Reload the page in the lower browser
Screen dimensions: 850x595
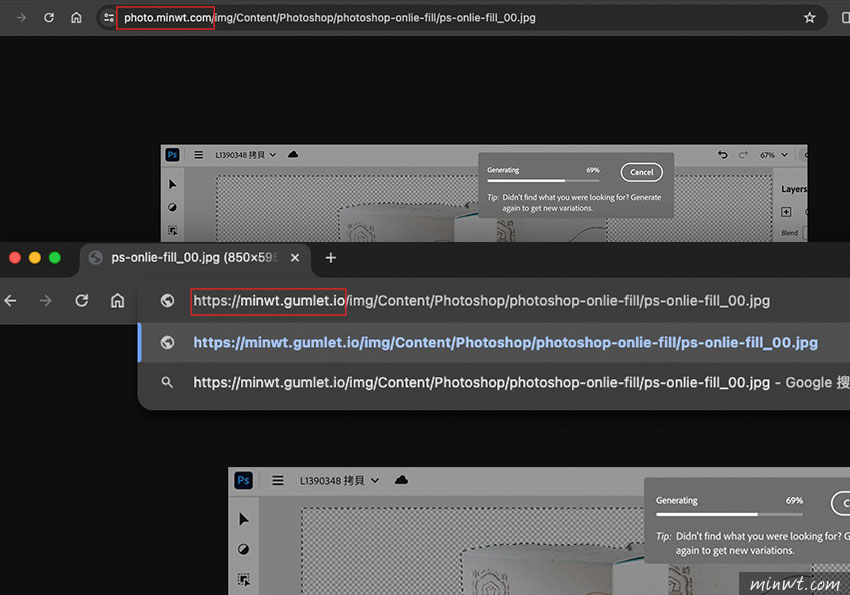(x=81, y=300)
